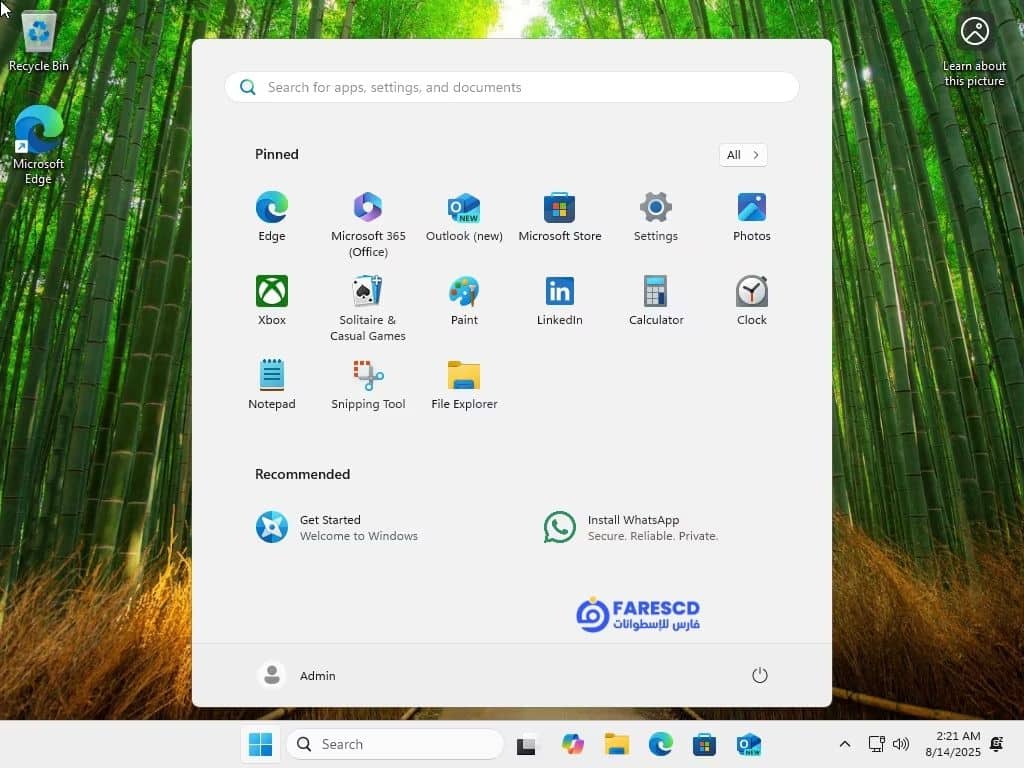This screenshot has height=768, width=1024.
Task: Open the Paint app
Action: click(464, 301)
